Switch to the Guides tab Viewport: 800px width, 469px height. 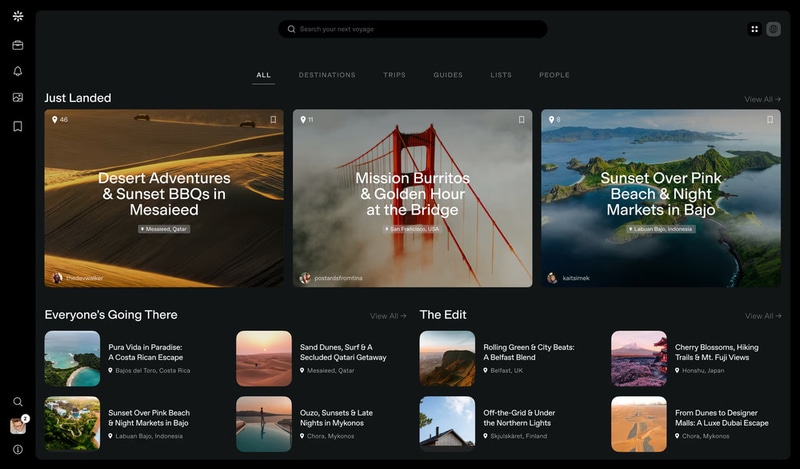coord(448,75)
